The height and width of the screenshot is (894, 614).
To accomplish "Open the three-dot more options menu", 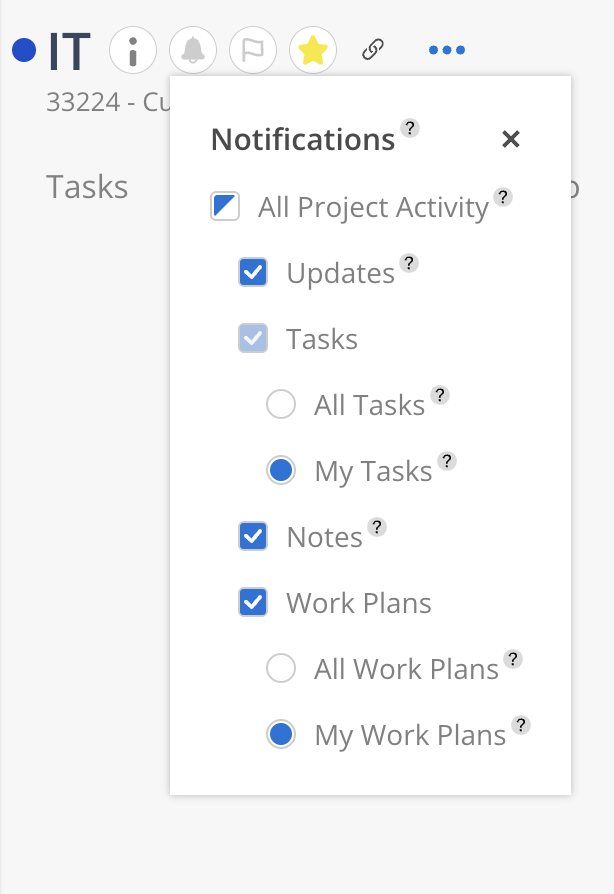I will coord(447,50).
